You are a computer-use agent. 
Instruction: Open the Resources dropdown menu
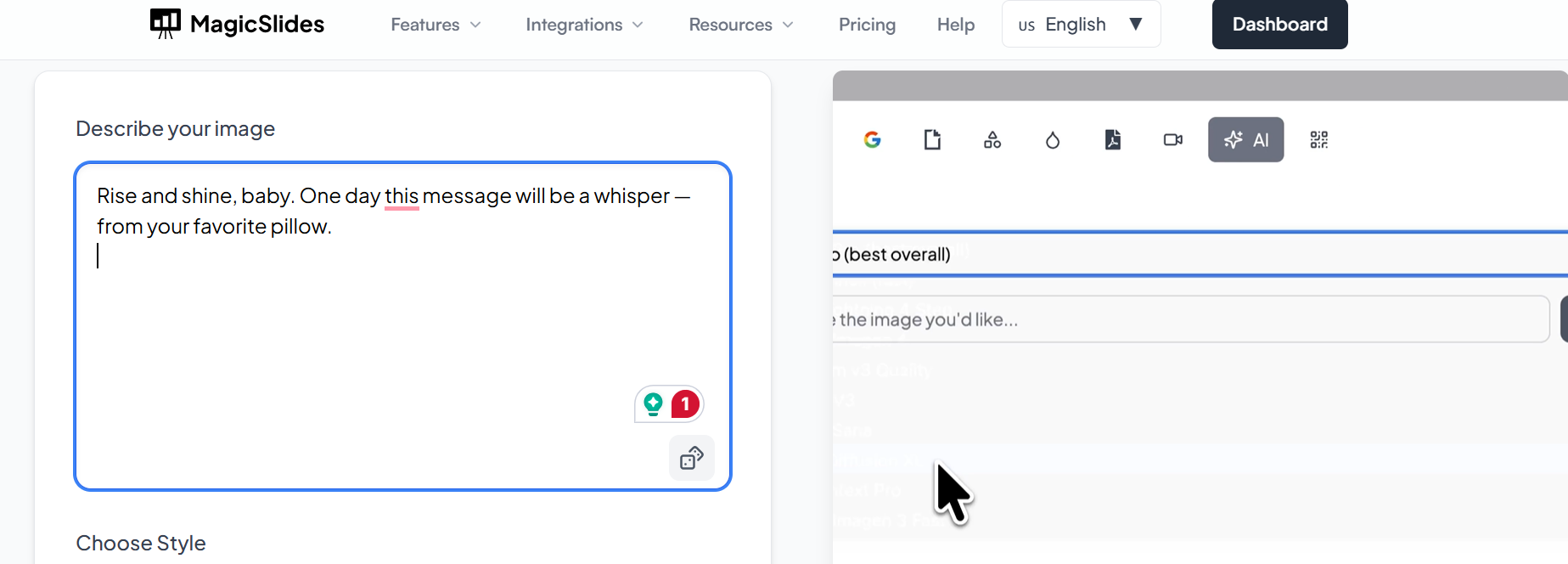740,25
